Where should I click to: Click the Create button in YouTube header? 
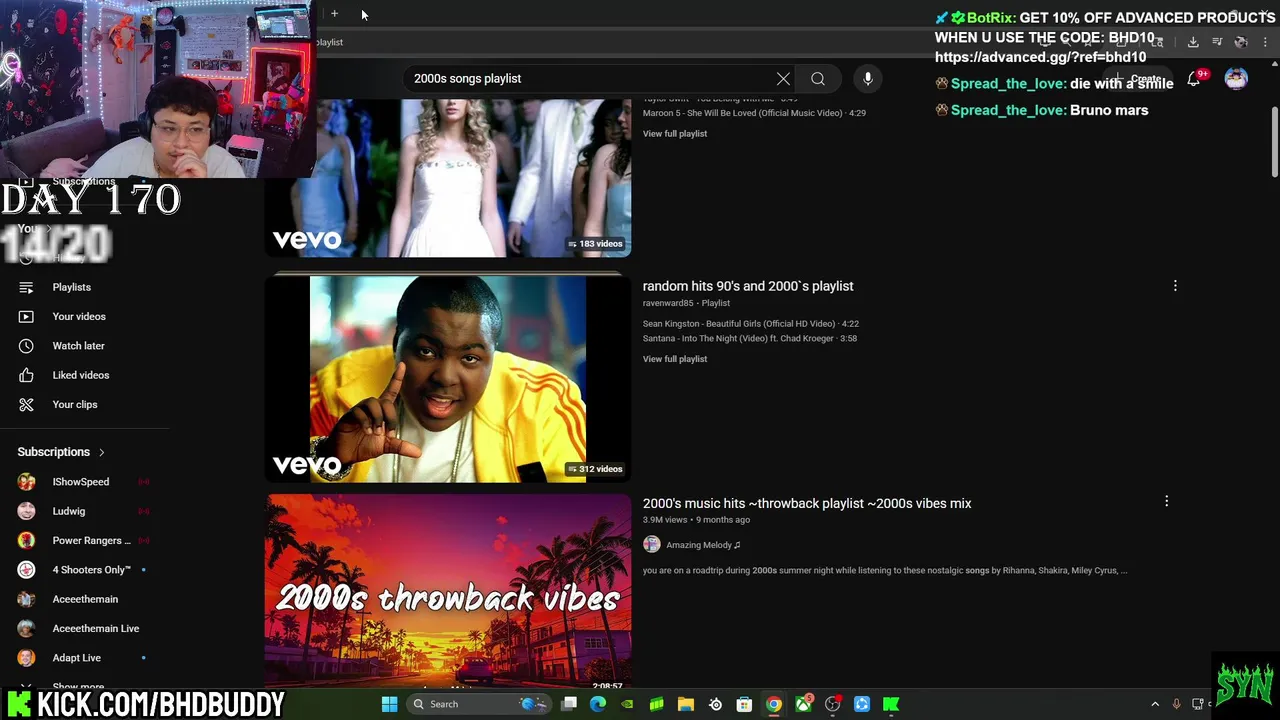click(x=1138, y=79)
